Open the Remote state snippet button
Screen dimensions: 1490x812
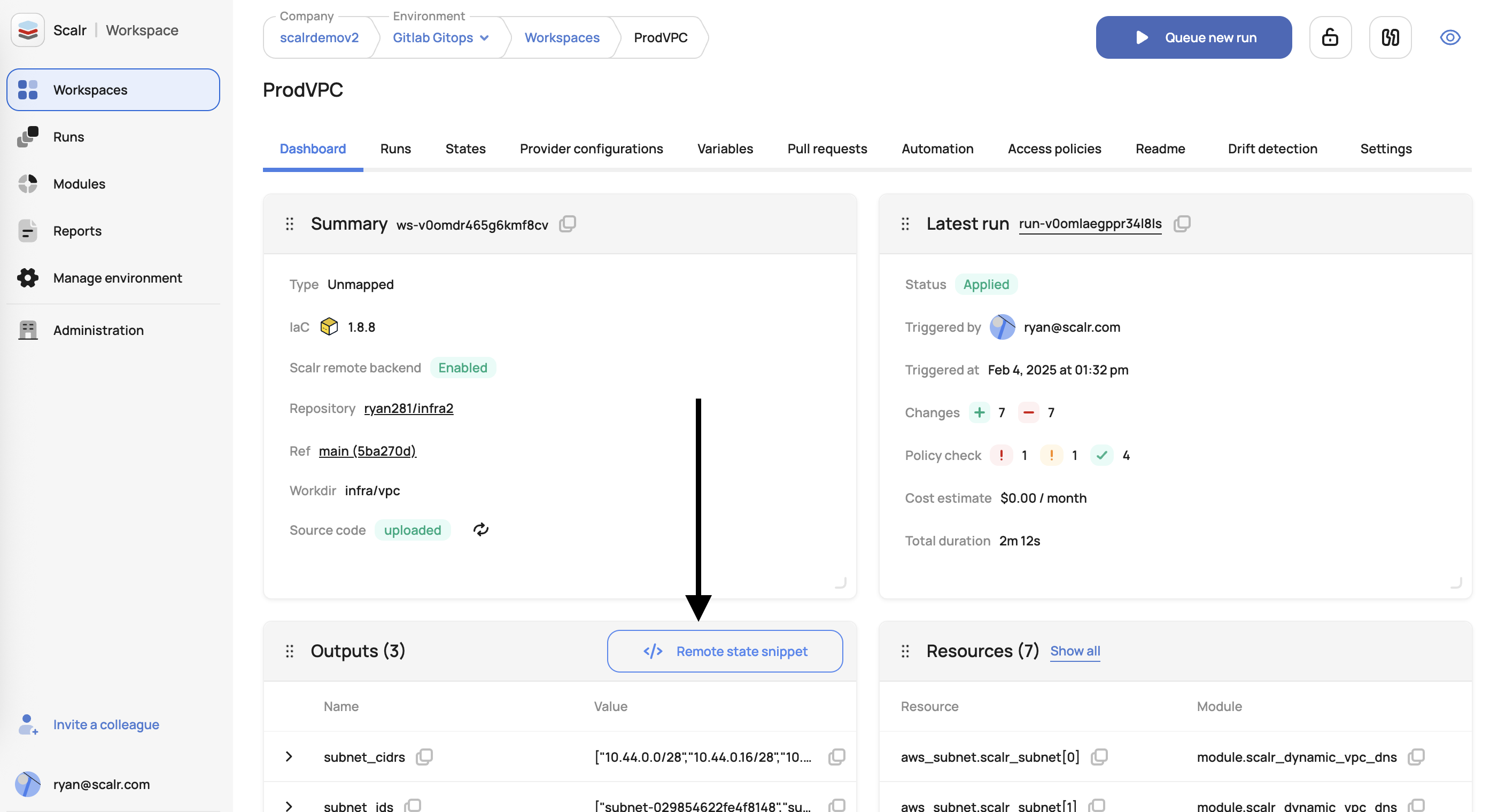pyautogui.click(x=725, y=651)
